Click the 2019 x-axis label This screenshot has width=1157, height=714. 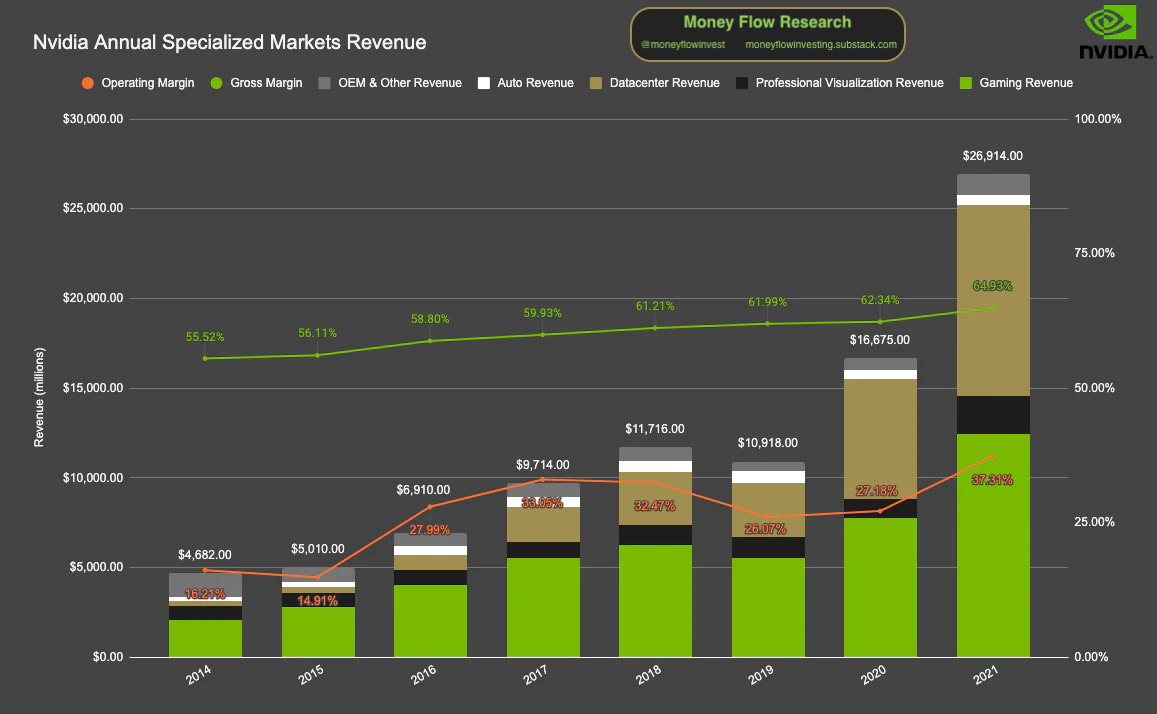coord(761,675)
